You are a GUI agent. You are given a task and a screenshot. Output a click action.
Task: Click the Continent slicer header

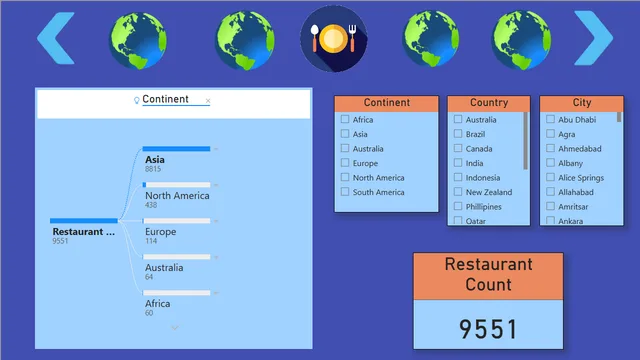pyautogui.click(x=387, y=103)
